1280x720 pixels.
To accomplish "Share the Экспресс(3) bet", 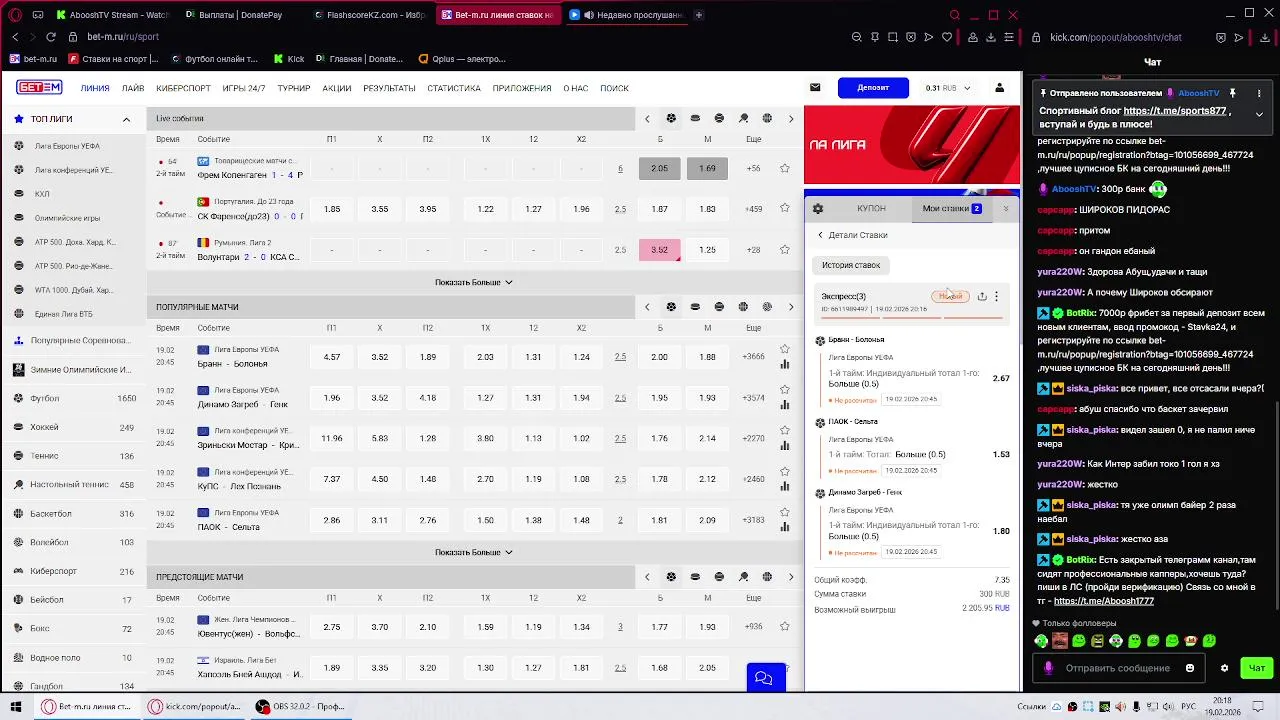I will point(982,296).
